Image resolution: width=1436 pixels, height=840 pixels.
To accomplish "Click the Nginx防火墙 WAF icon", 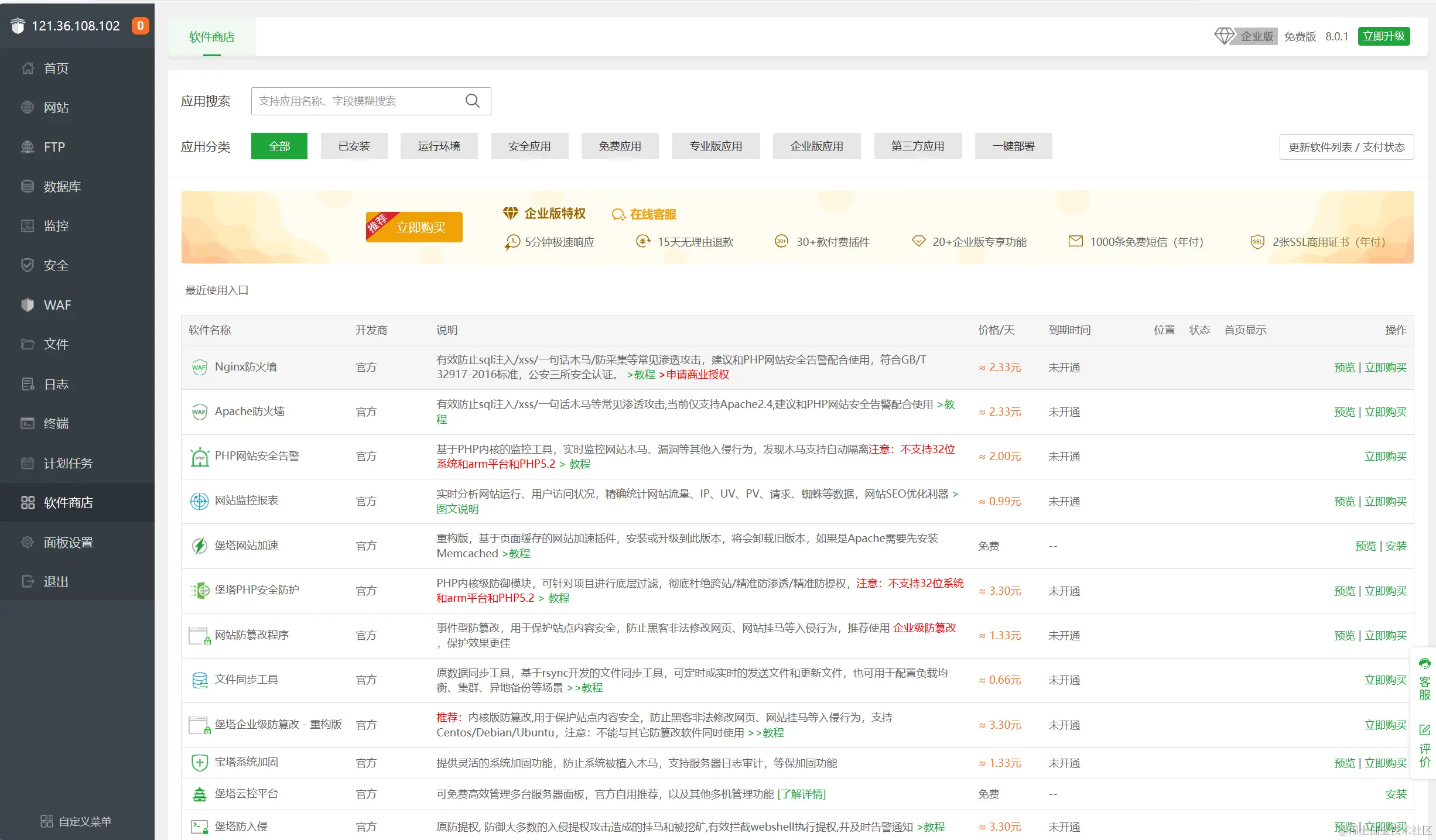I will (x=199, y=368).
